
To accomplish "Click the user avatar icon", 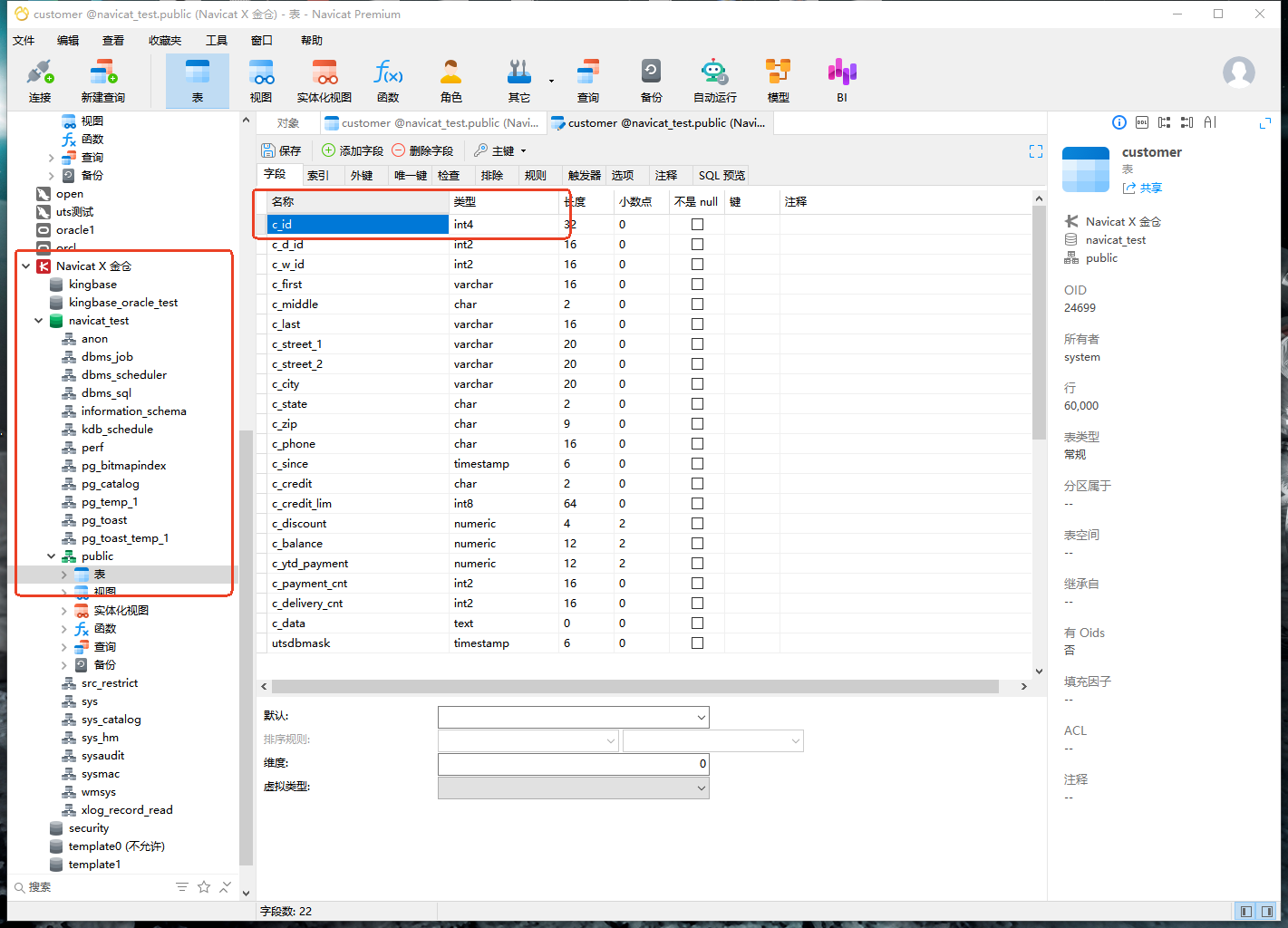I will coord(1239,72).
